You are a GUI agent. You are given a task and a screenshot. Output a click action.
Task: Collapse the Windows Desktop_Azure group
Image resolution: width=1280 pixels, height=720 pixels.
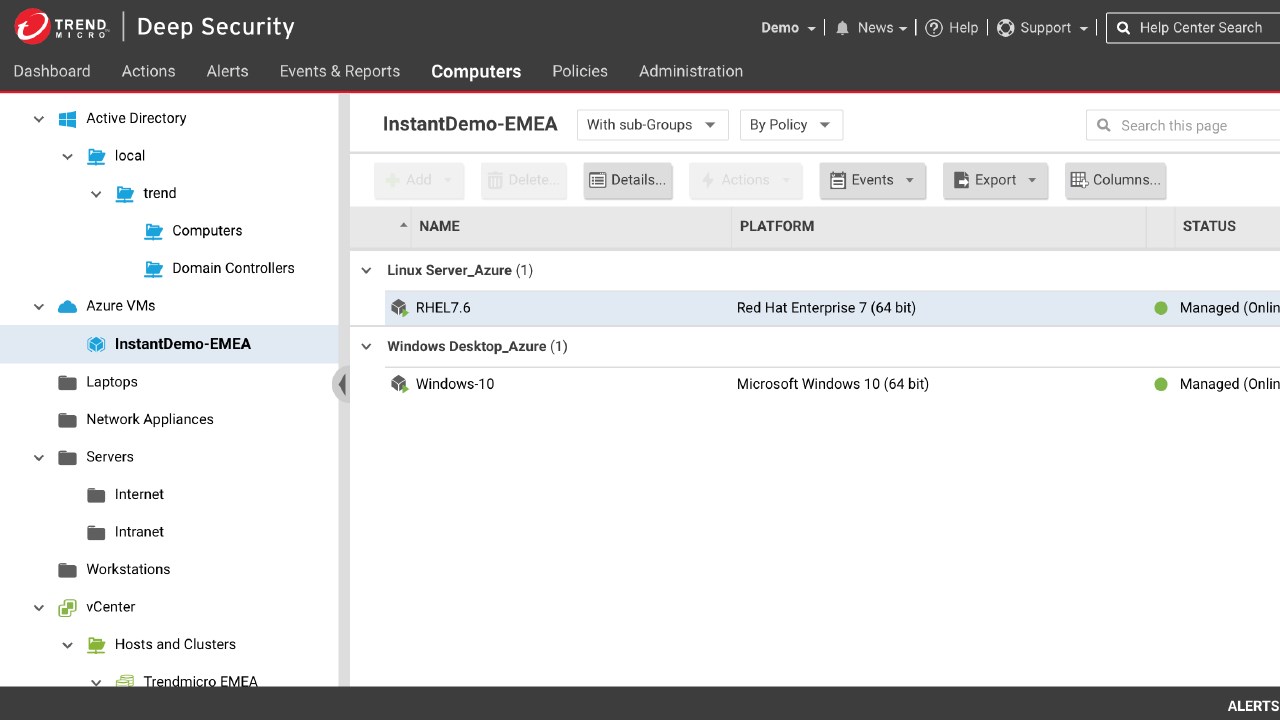coord(366,347)
